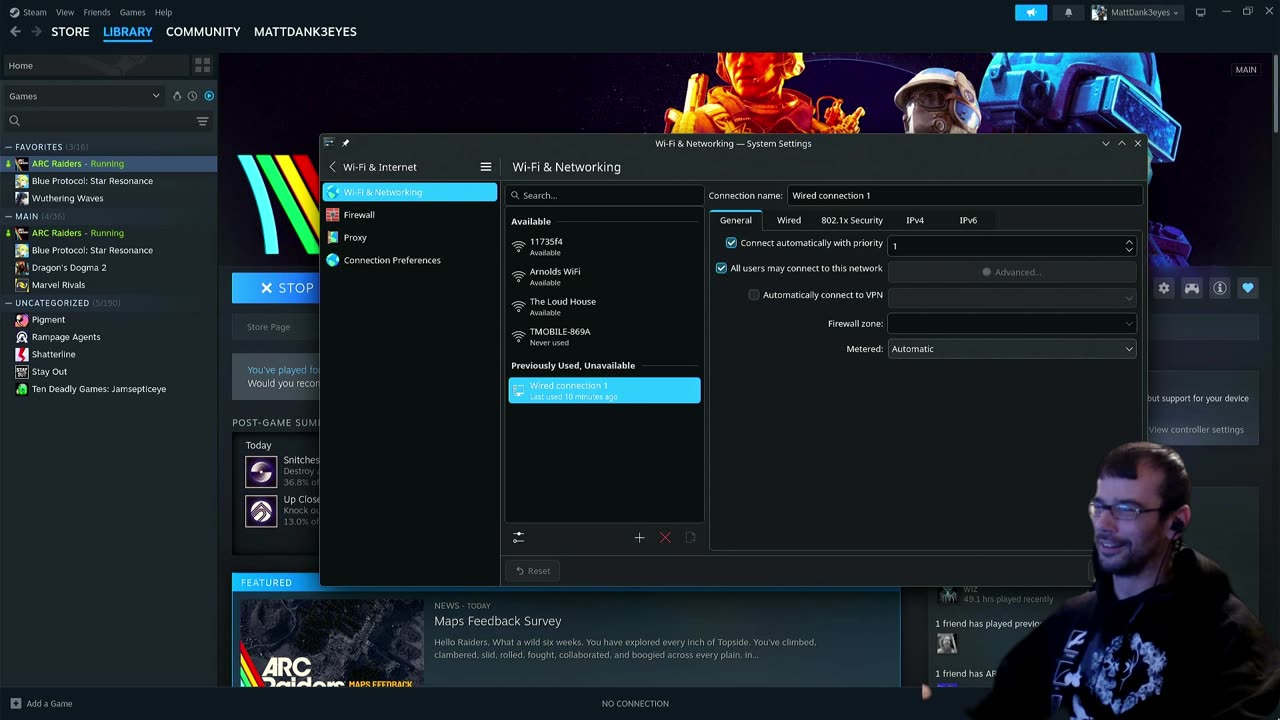Switch to the General tab
1280x720 pixels.
pyautogui.click(x=736, y=220)
